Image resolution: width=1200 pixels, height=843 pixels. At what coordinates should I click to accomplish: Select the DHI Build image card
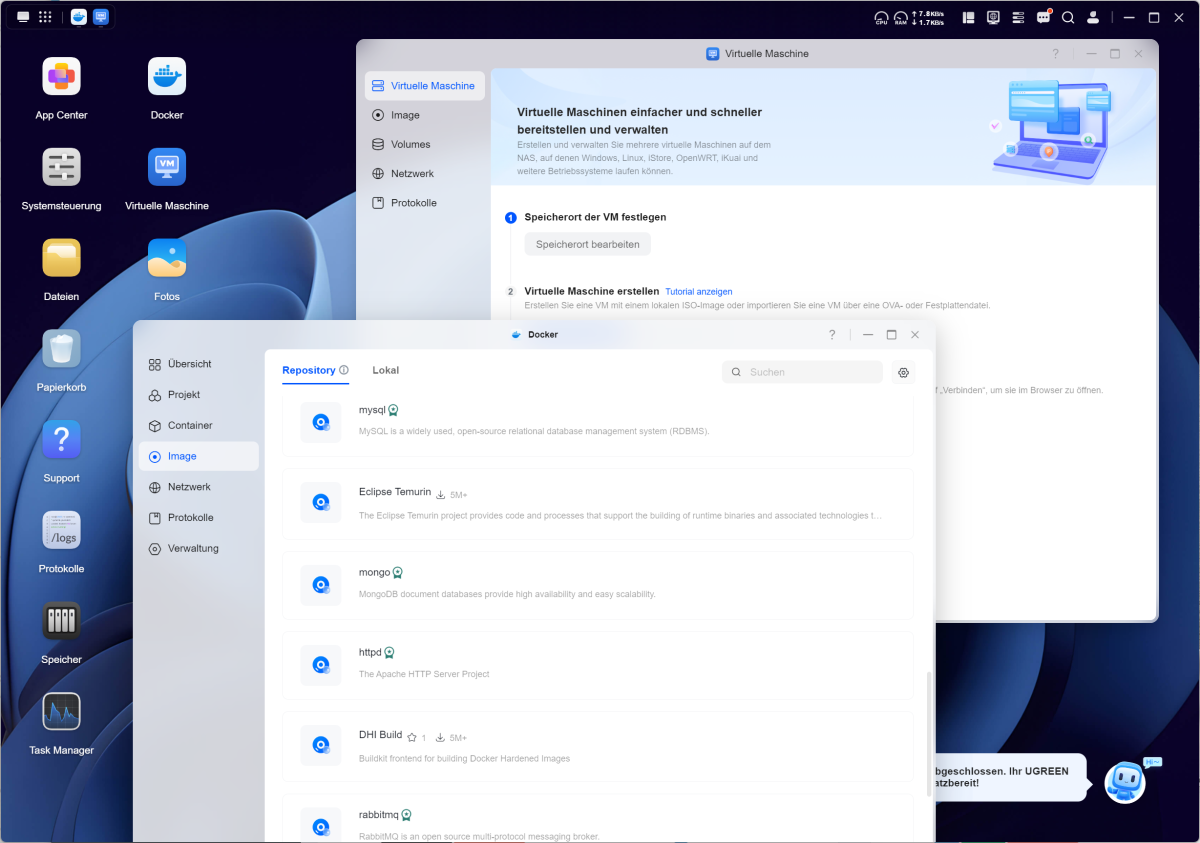(598, 746)
